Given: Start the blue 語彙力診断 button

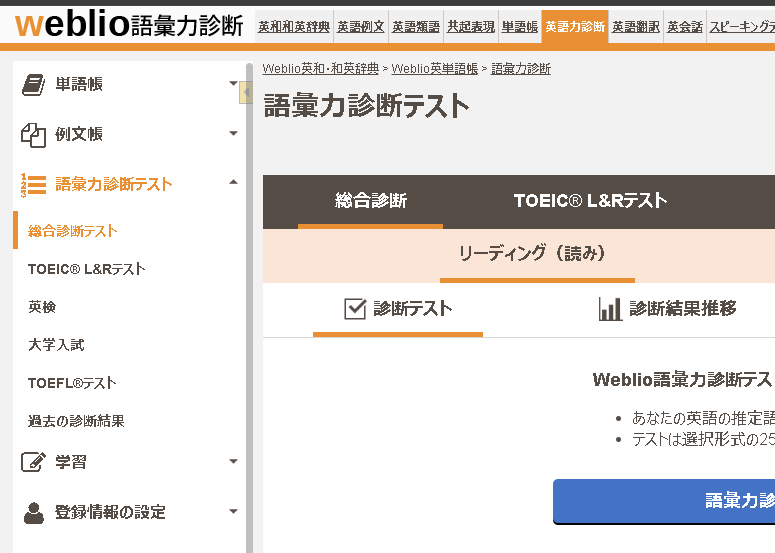Looking at the screenshot, I should (x=664, y=501).
